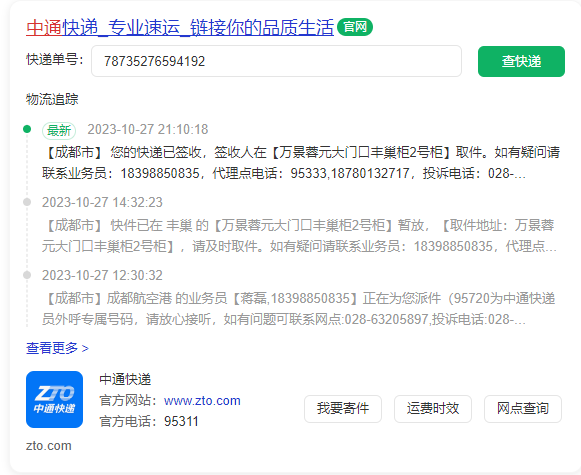
Task: Expand tracking with 查看更多 link
Action: [x=57, y=348]
